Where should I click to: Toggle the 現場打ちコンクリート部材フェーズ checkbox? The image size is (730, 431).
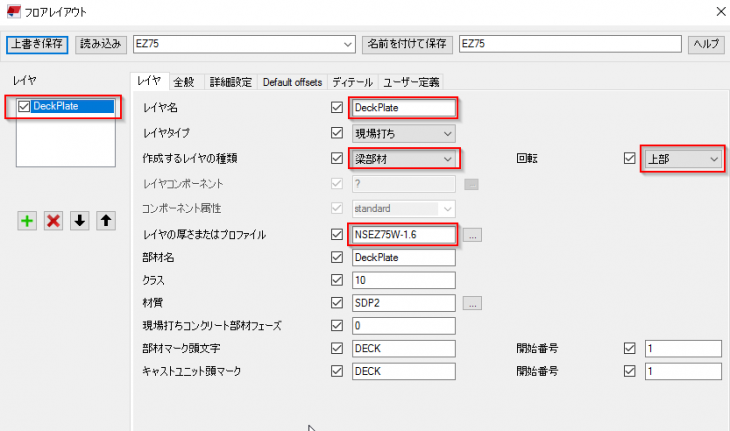point(337,325)
